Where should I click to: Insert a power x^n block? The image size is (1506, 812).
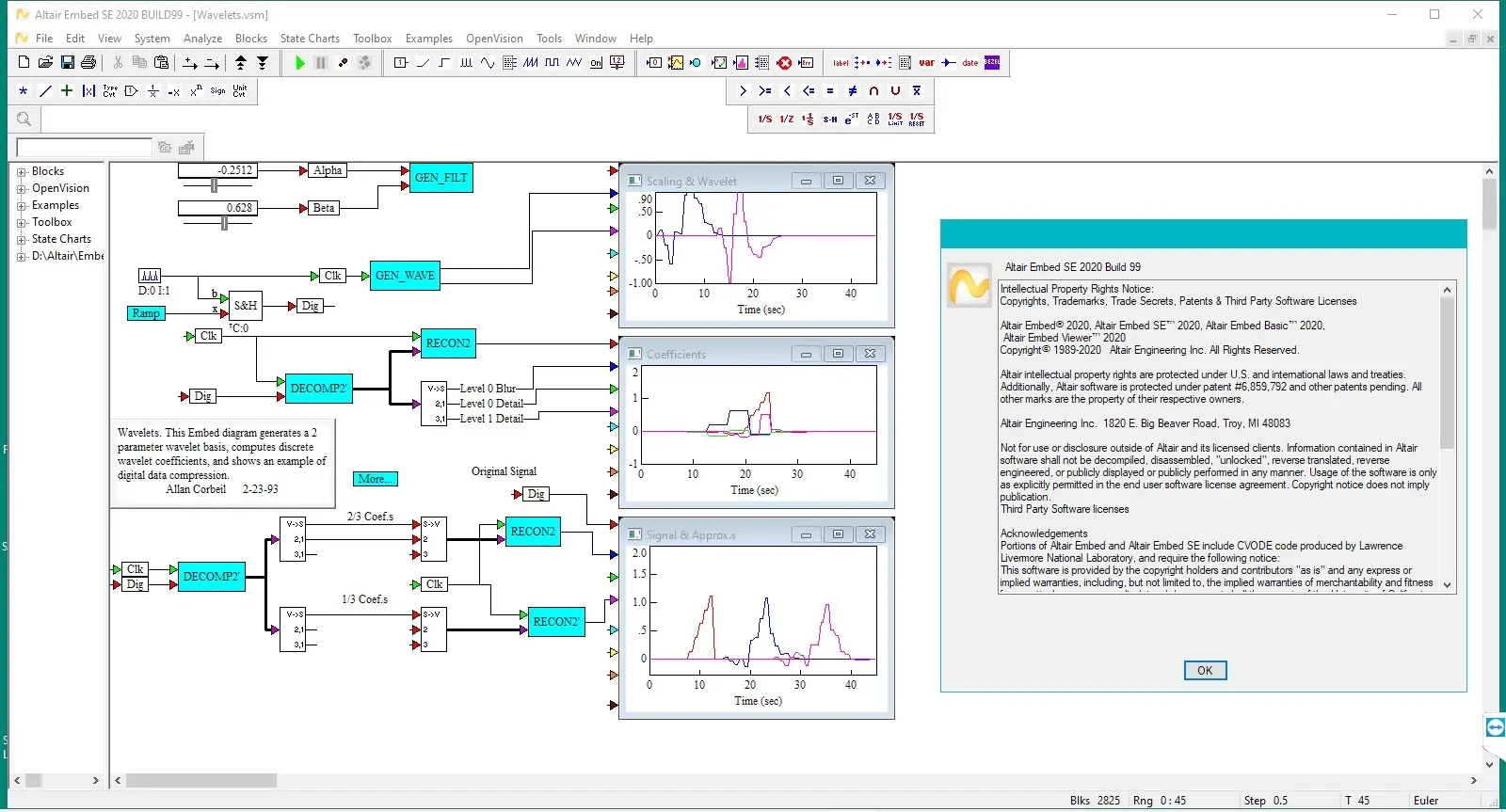coord(196,91)
